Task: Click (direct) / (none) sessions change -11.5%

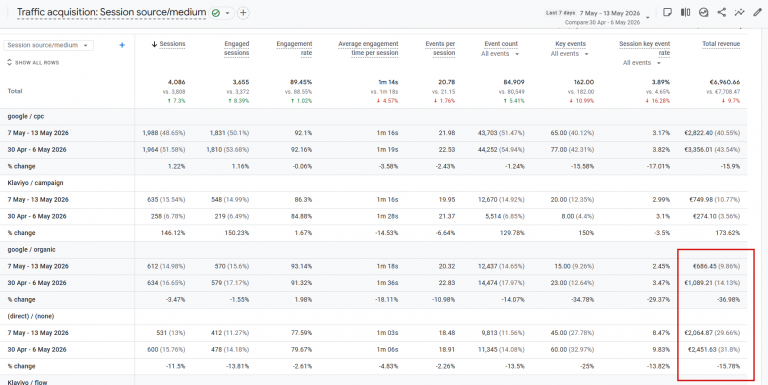Action: point(176,366)
